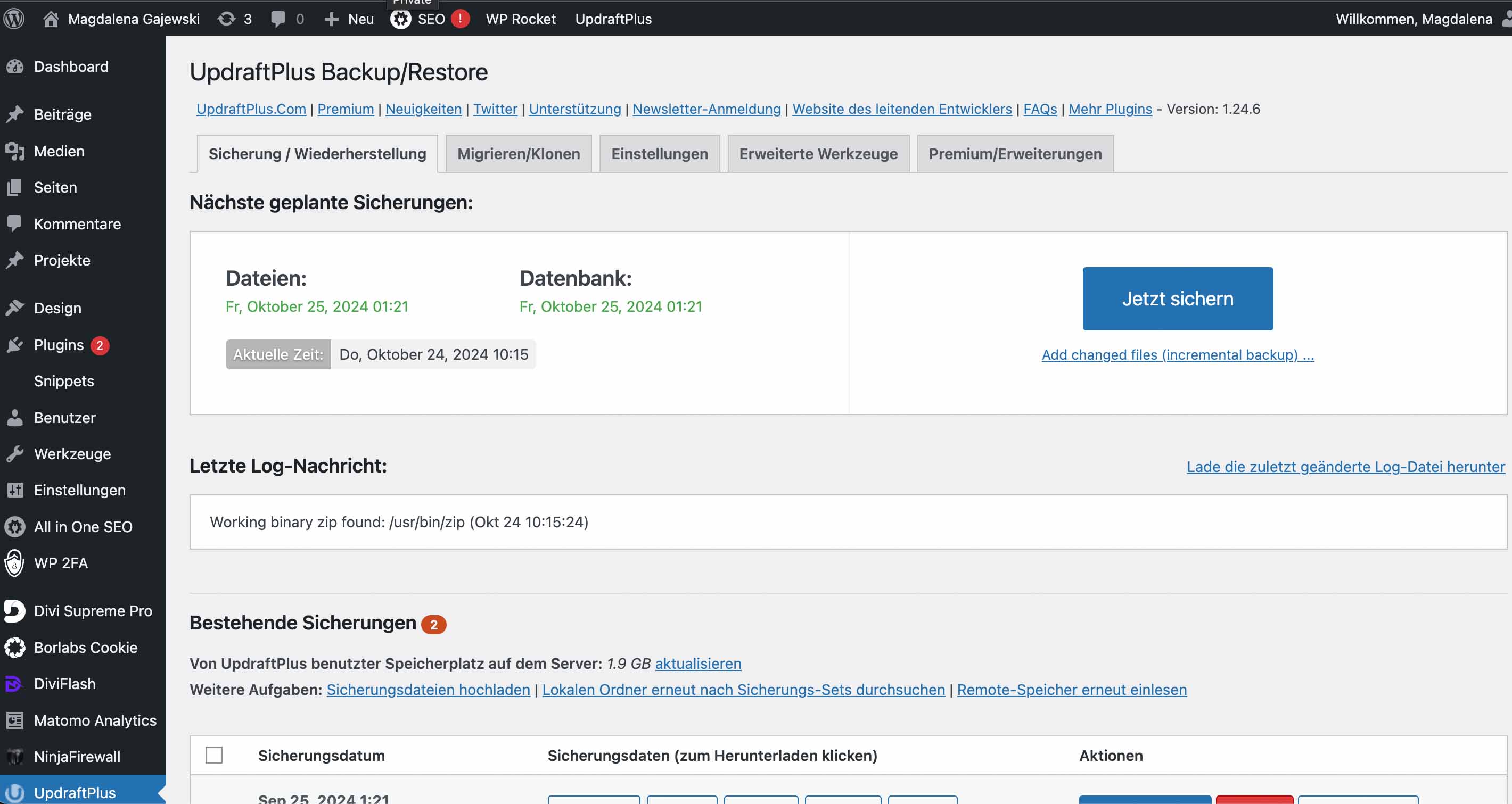Viewport: 1512px width, 804px height.
Task: Click the Divi Supreme Pro icon
Action: coord(15,611)
